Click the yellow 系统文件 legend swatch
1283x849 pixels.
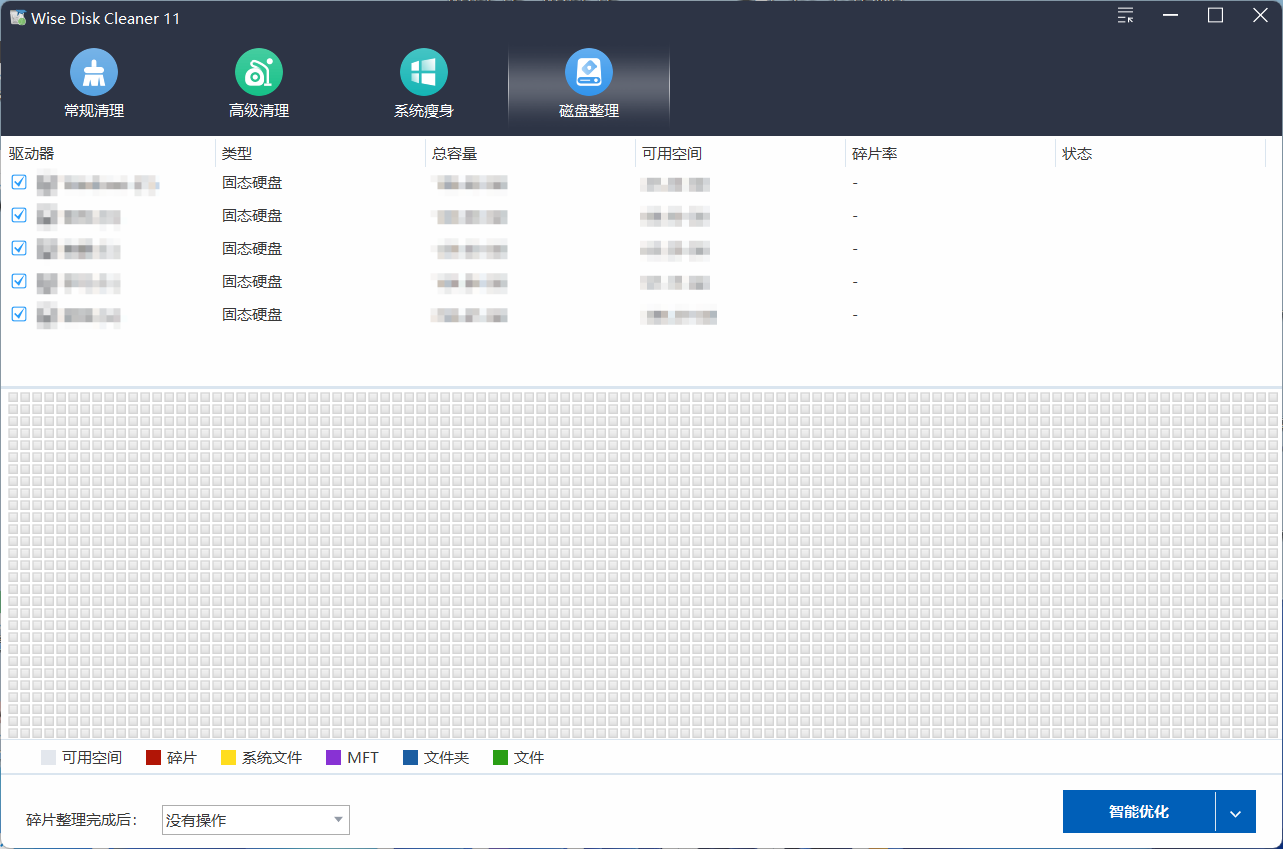point(229,758)
